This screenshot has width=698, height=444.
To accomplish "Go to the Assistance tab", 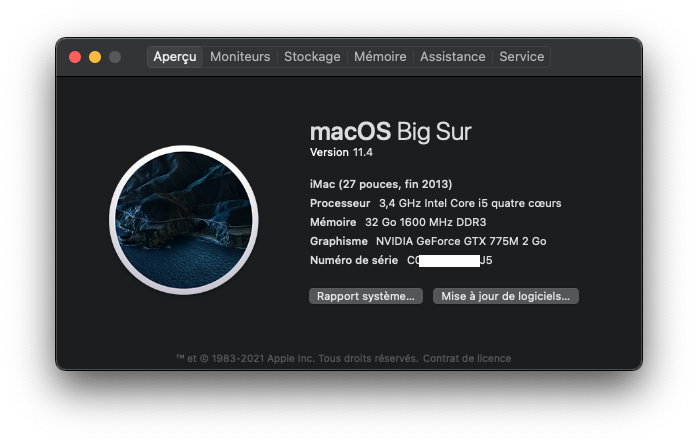I will 453,57.
